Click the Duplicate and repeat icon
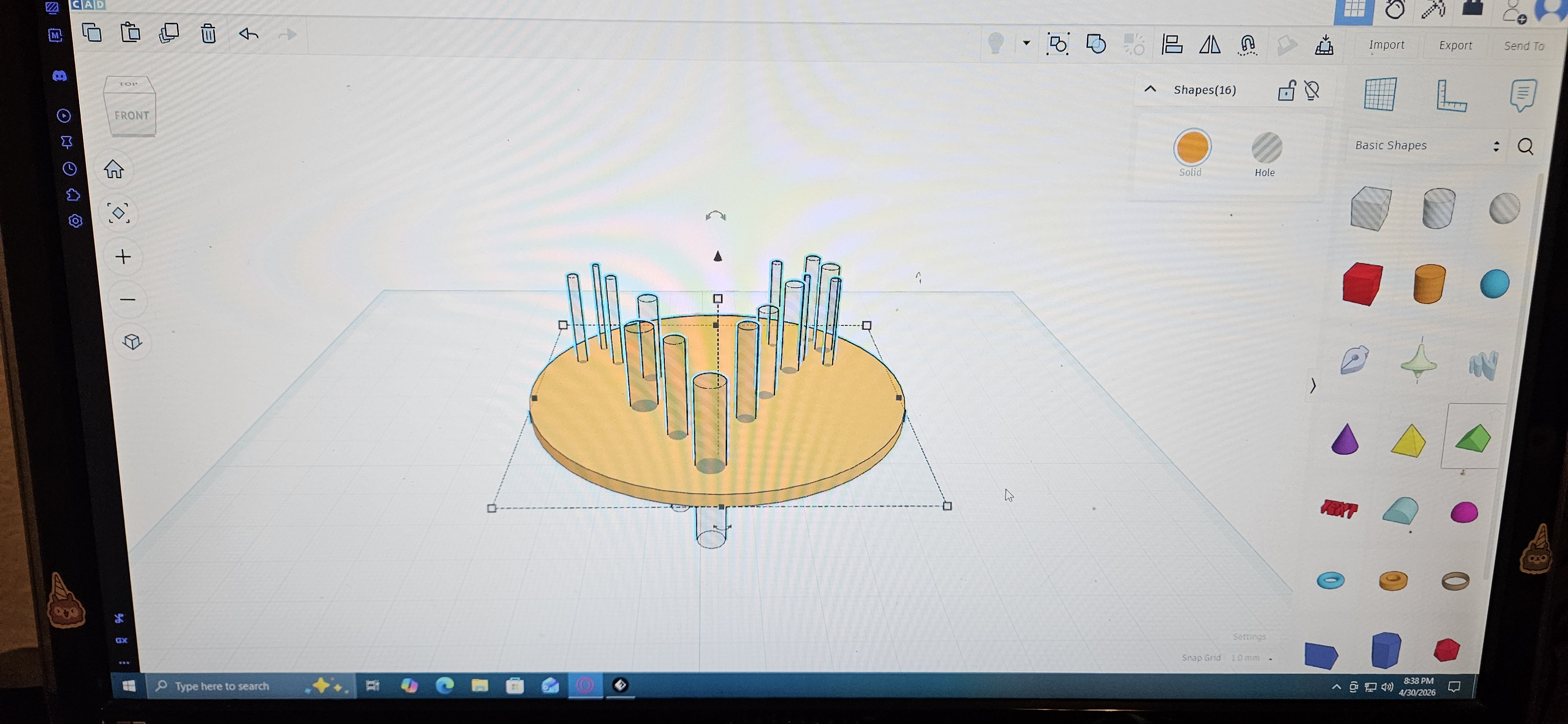 pyautogui.click(x=169, y=33)
